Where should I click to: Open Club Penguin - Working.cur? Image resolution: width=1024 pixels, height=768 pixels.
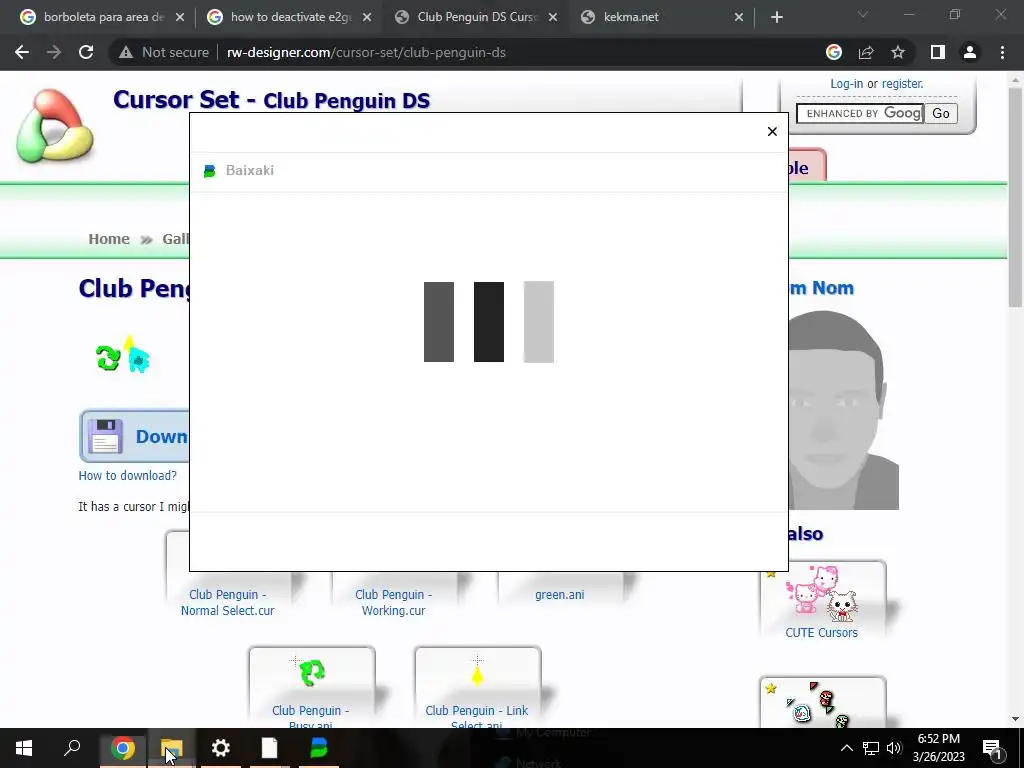[x=394, y=602]
